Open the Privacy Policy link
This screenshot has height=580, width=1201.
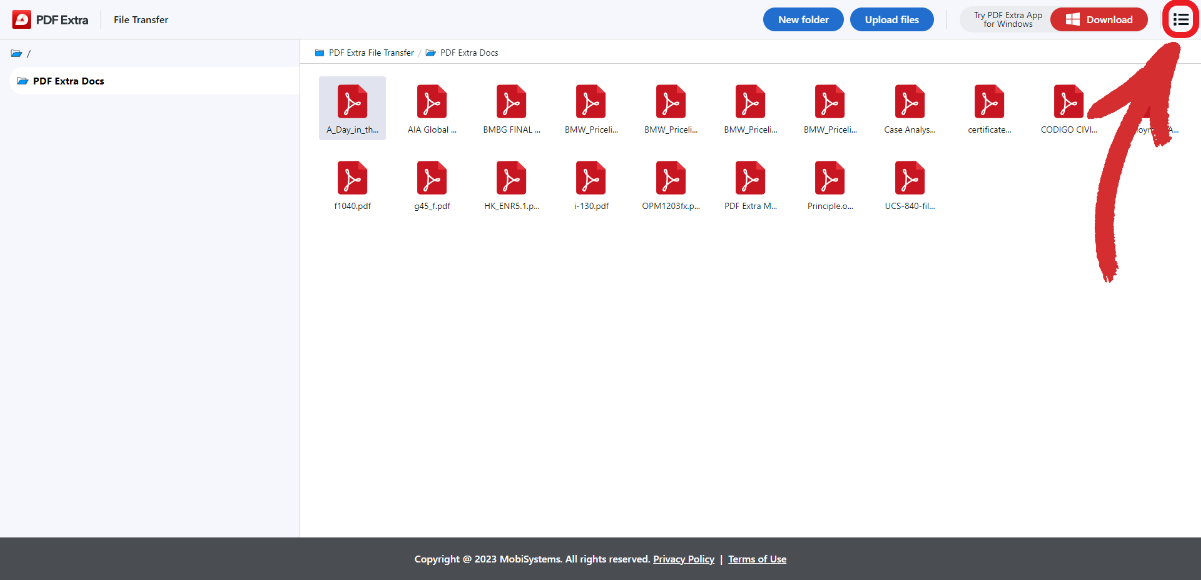click(x=684, y=559)
